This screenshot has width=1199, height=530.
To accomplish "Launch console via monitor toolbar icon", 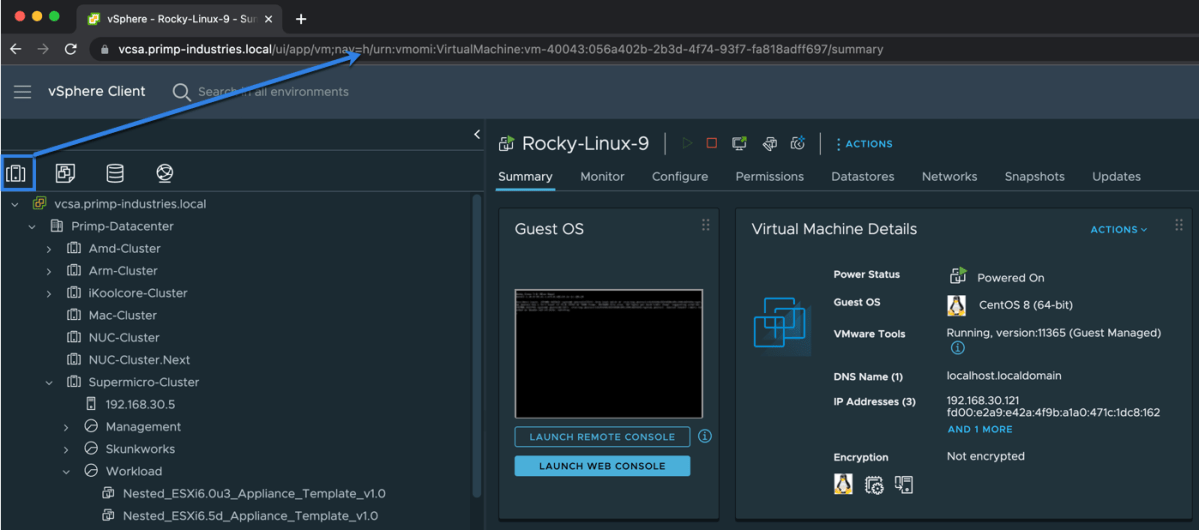I will pyautogui.click(x=739, y=143).
